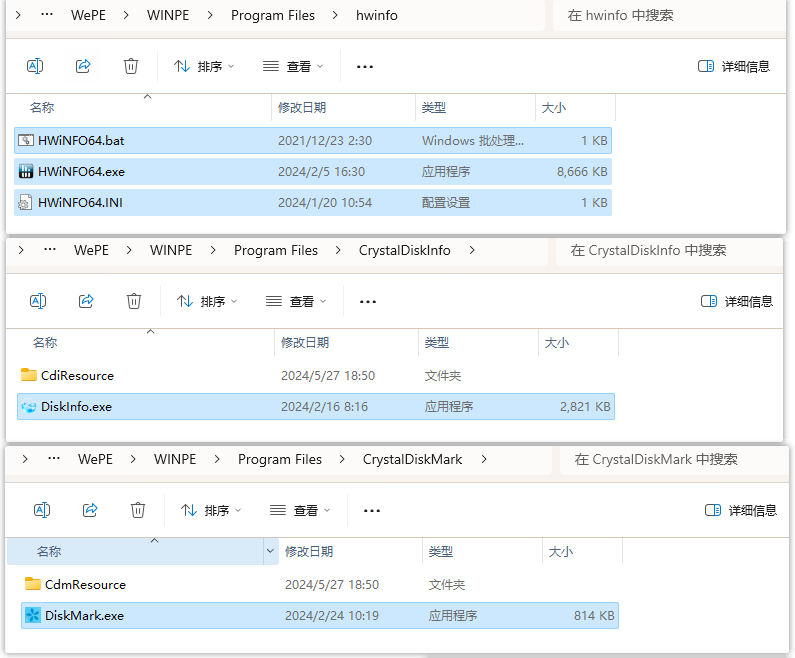Toggle the 详细信息 details pane in the CrystalDiskMark window
The width and height of the screenshot is (795, 658).
tap(741, 510)
